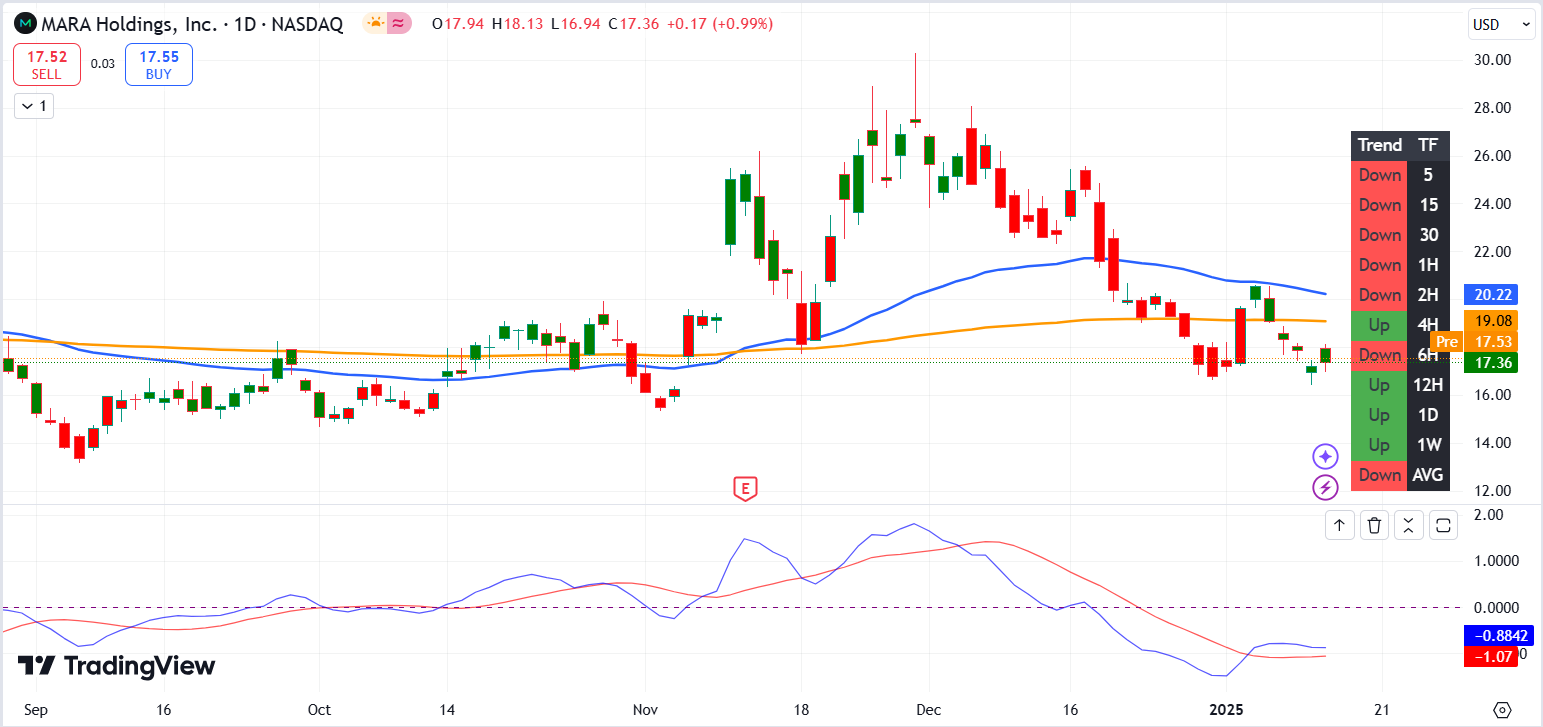Click the 24.00 price axis label
Viewport: 1543px width, 727px height.
tap(1493, 204)
